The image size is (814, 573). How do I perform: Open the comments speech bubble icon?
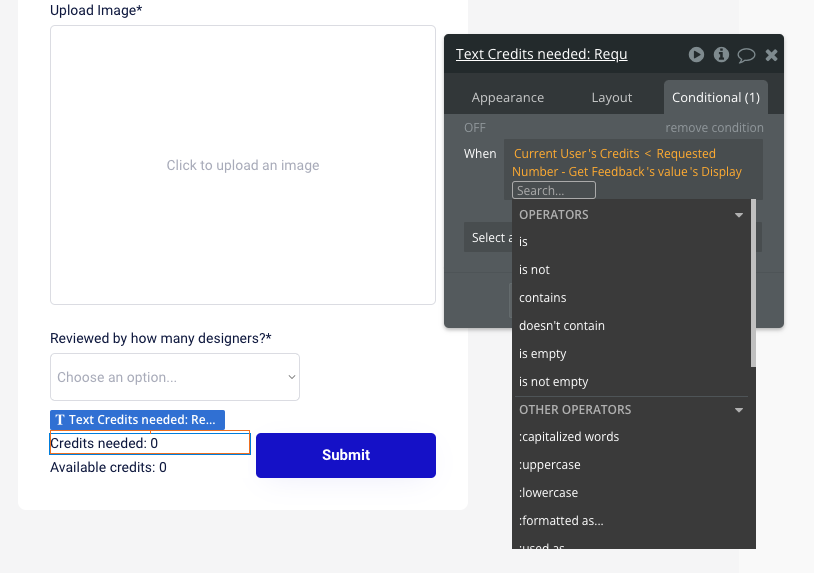(x=746, y=55)
